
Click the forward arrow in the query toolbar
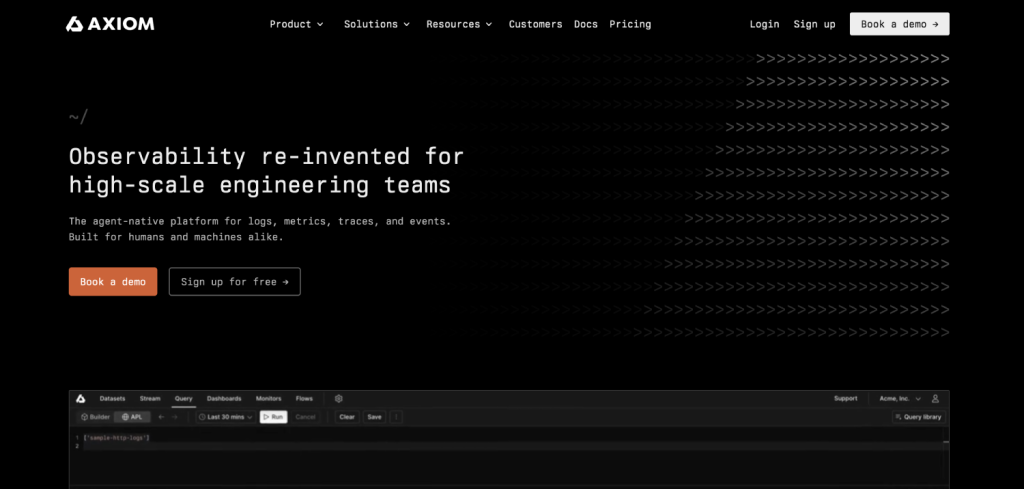click(174, 417)
